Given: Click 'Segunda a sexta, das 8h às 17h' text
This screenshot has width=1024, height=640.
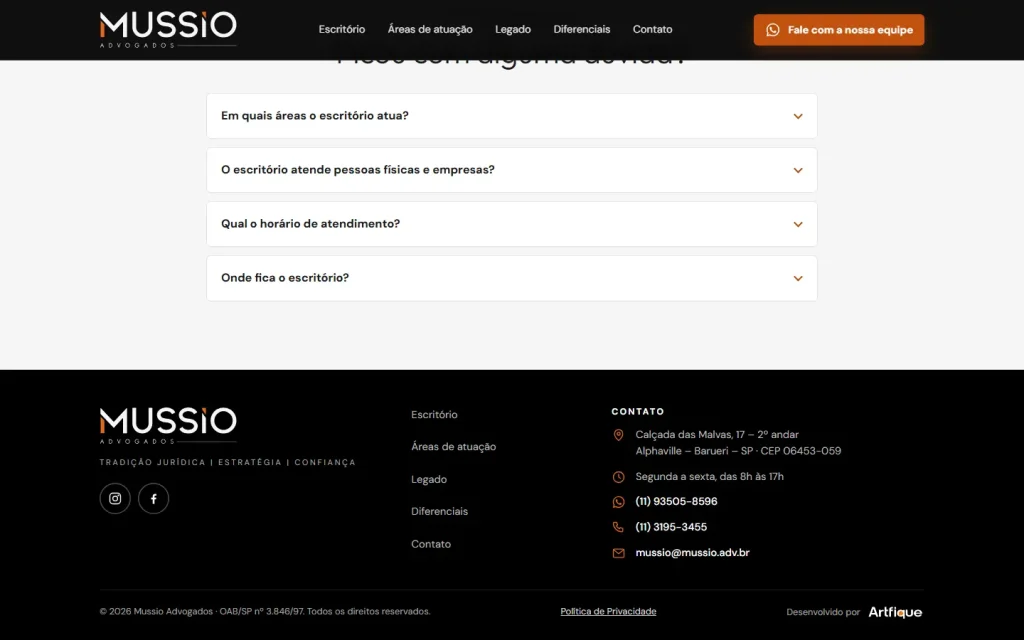Looking at the screenshot, I should click(709, 477).
